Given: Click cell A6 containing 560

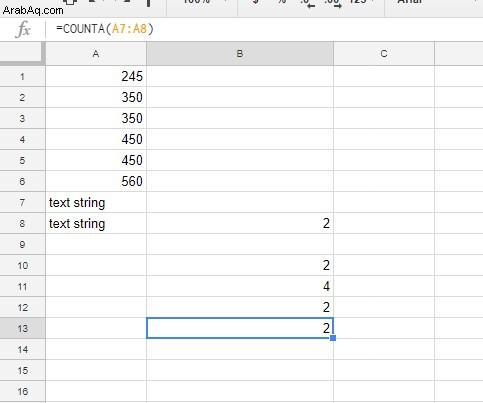Looking at the screenshot, I should [x=96, y=181].
